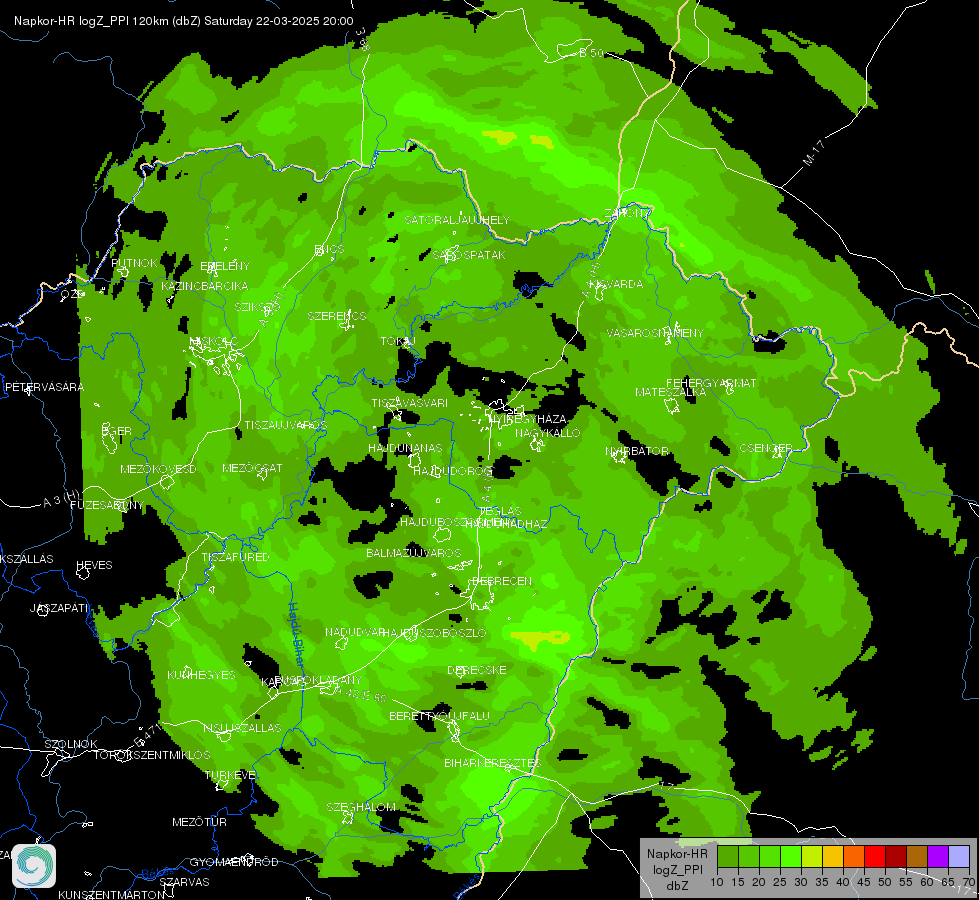Select the red 45-50 dBZ swatch
Image resolution: width=979 pixels, height=900 pixels.
875,857
